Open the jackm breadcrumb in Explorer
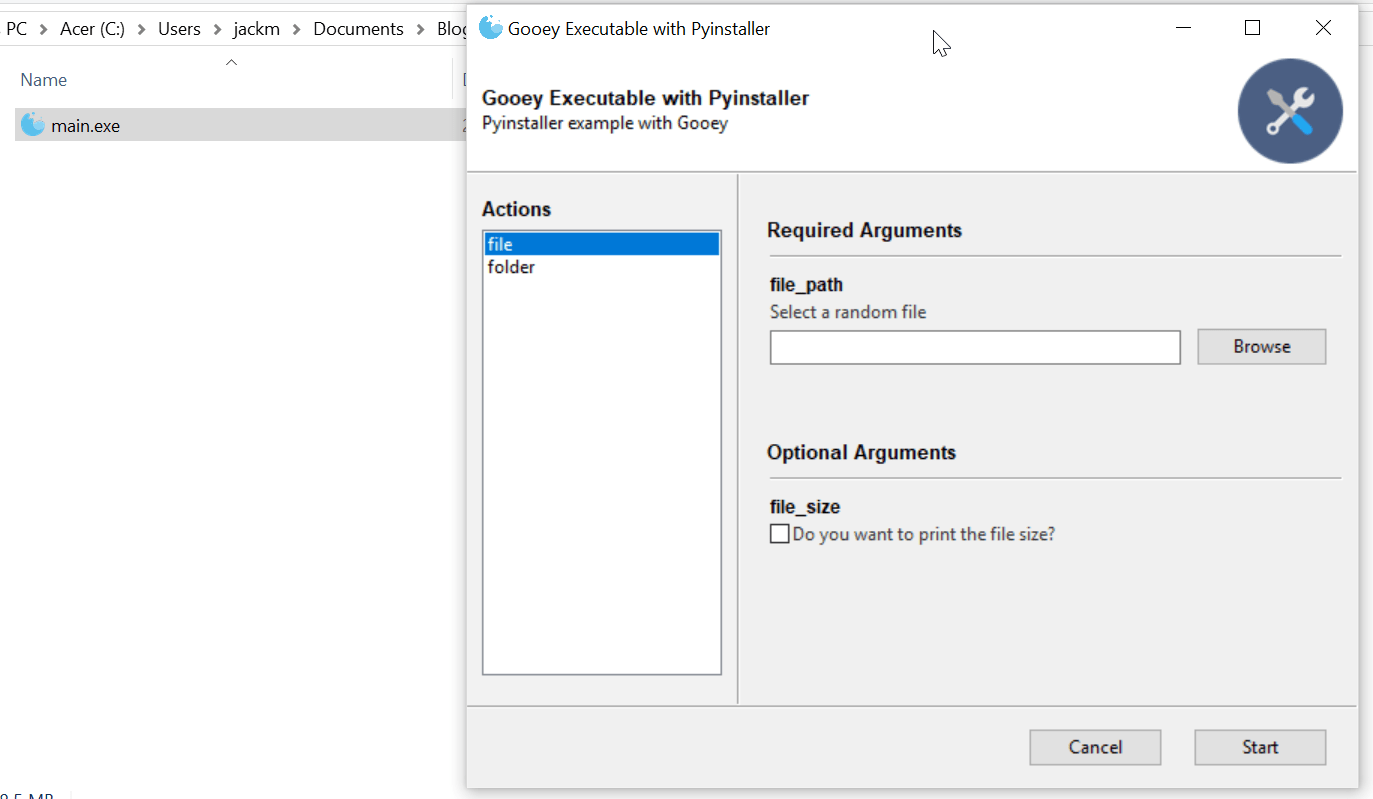 pos(256,29)
